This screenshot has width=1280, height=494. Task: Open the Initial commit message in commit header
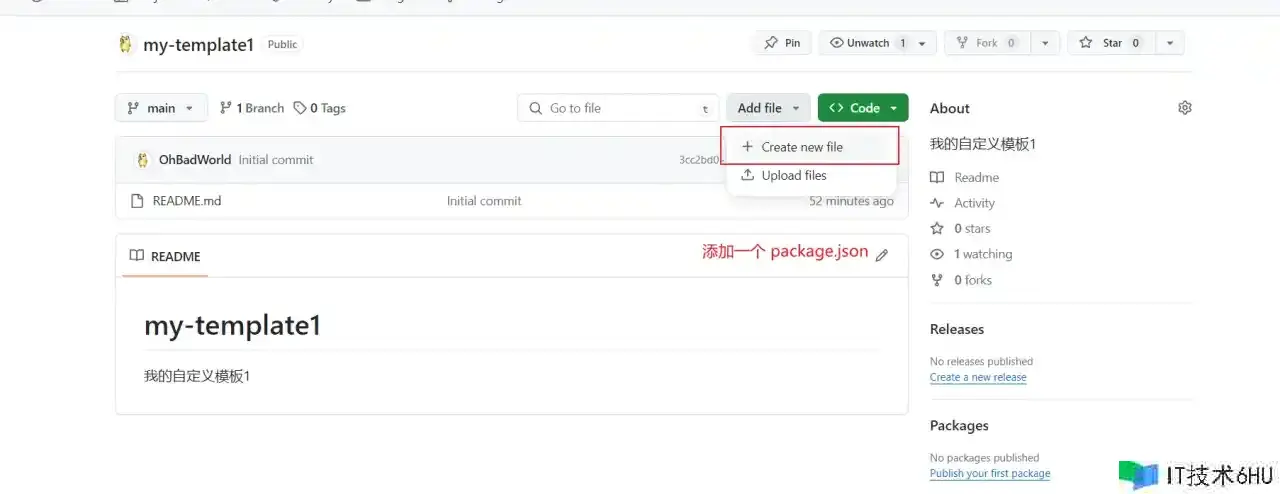tap(276, 160)
